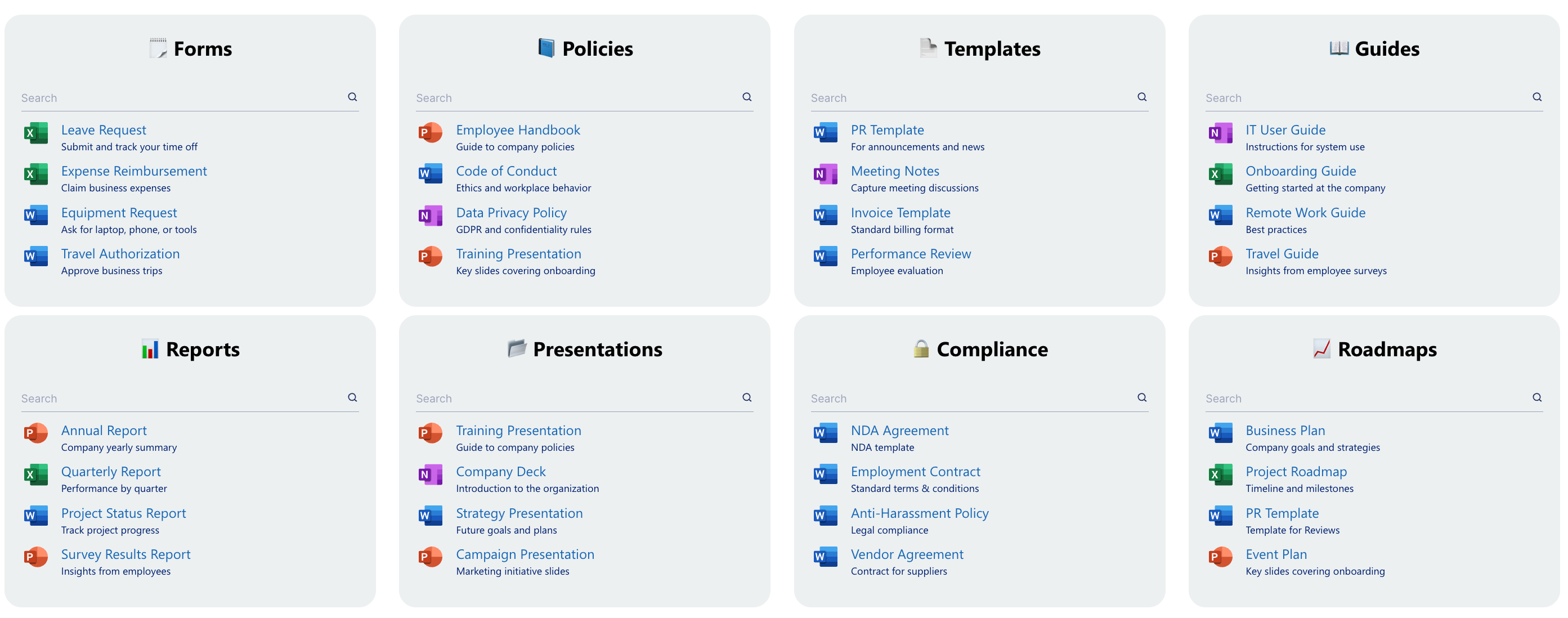The width and height of the screenshot is (1568, 618).
Task: Open the Performance Review template
Action: (911, 253)
